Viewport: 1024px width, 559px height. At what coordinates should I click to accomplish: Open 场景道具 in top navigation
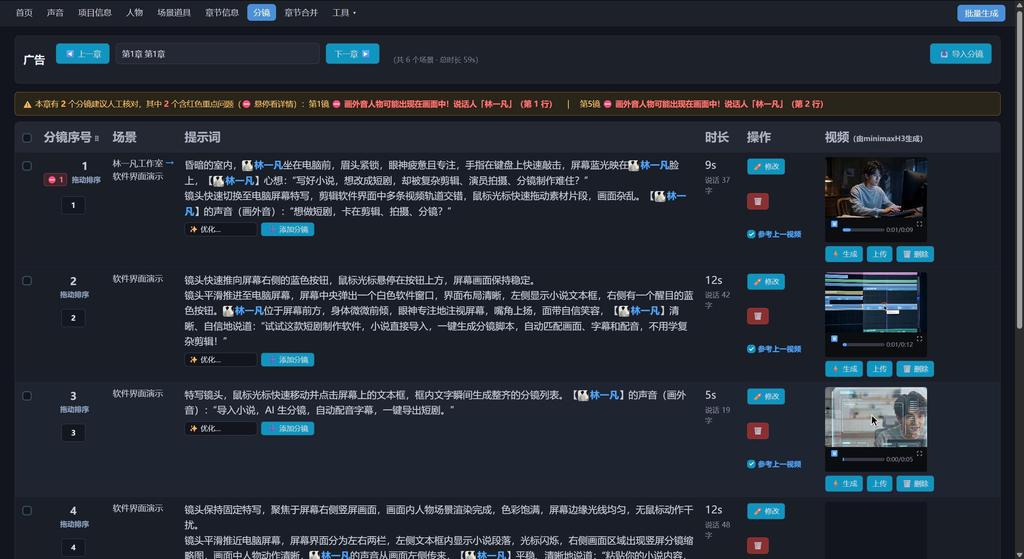pos(174,12)
